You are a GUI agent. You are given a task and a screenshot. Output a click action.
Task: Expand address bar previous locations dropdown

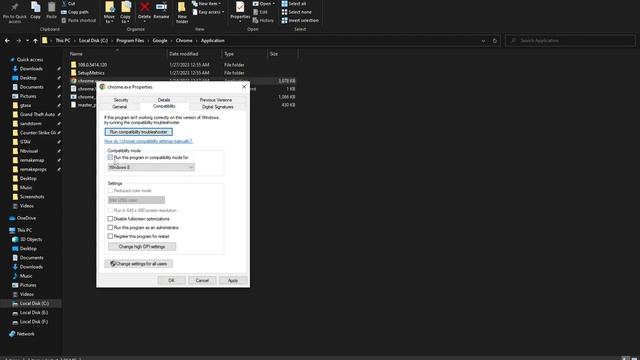[483, 41]
